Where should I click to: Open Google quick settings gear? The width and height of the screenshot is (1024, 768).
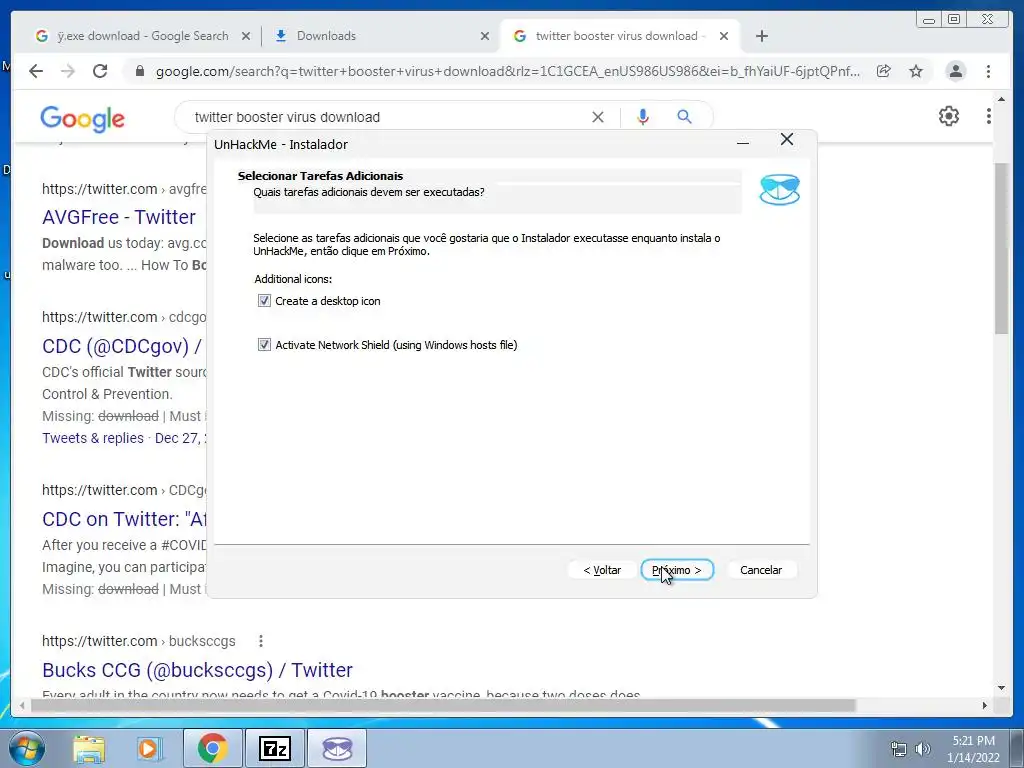coord(948,116)
